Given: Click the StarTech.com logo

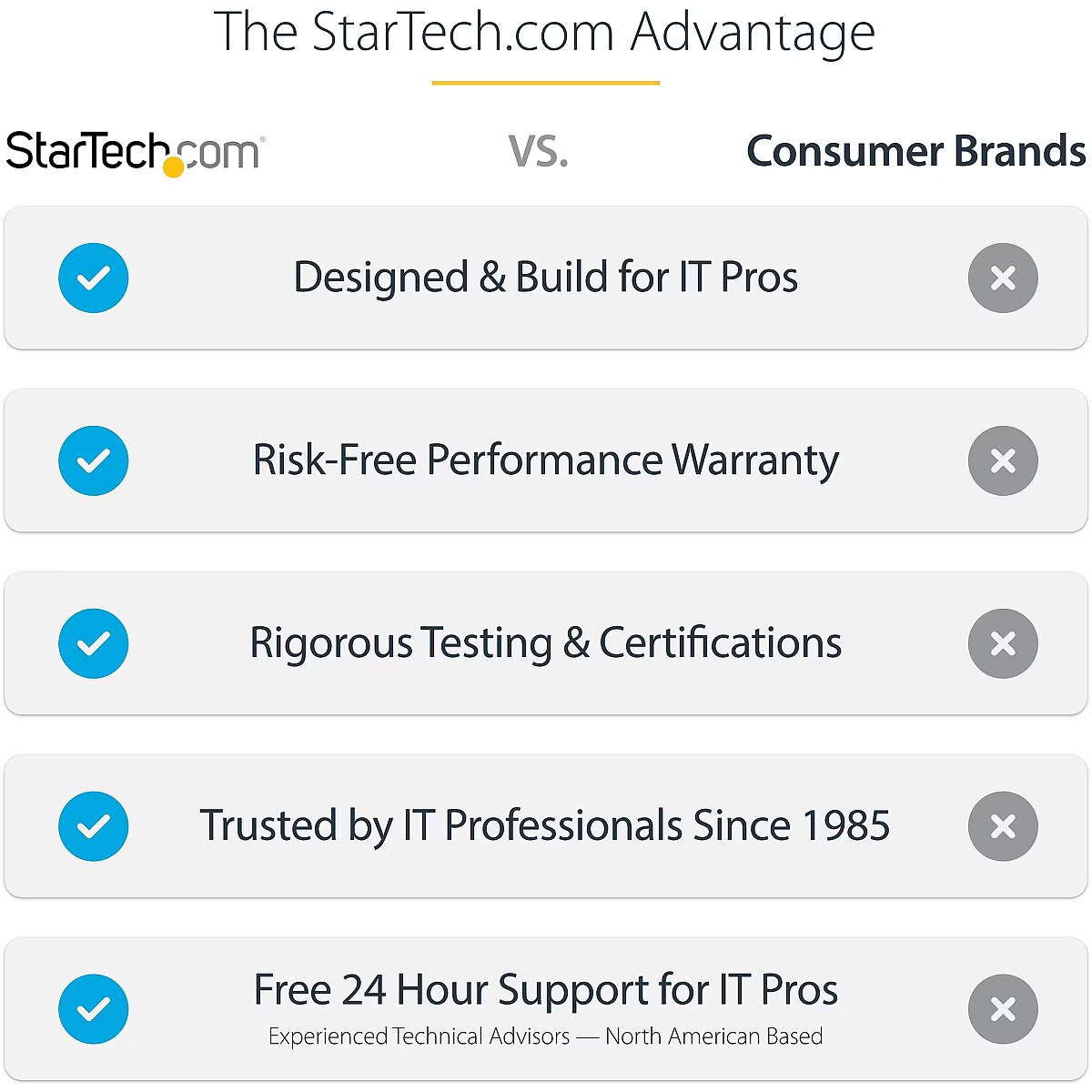Looking at the screenshot, I should (135, 152).
